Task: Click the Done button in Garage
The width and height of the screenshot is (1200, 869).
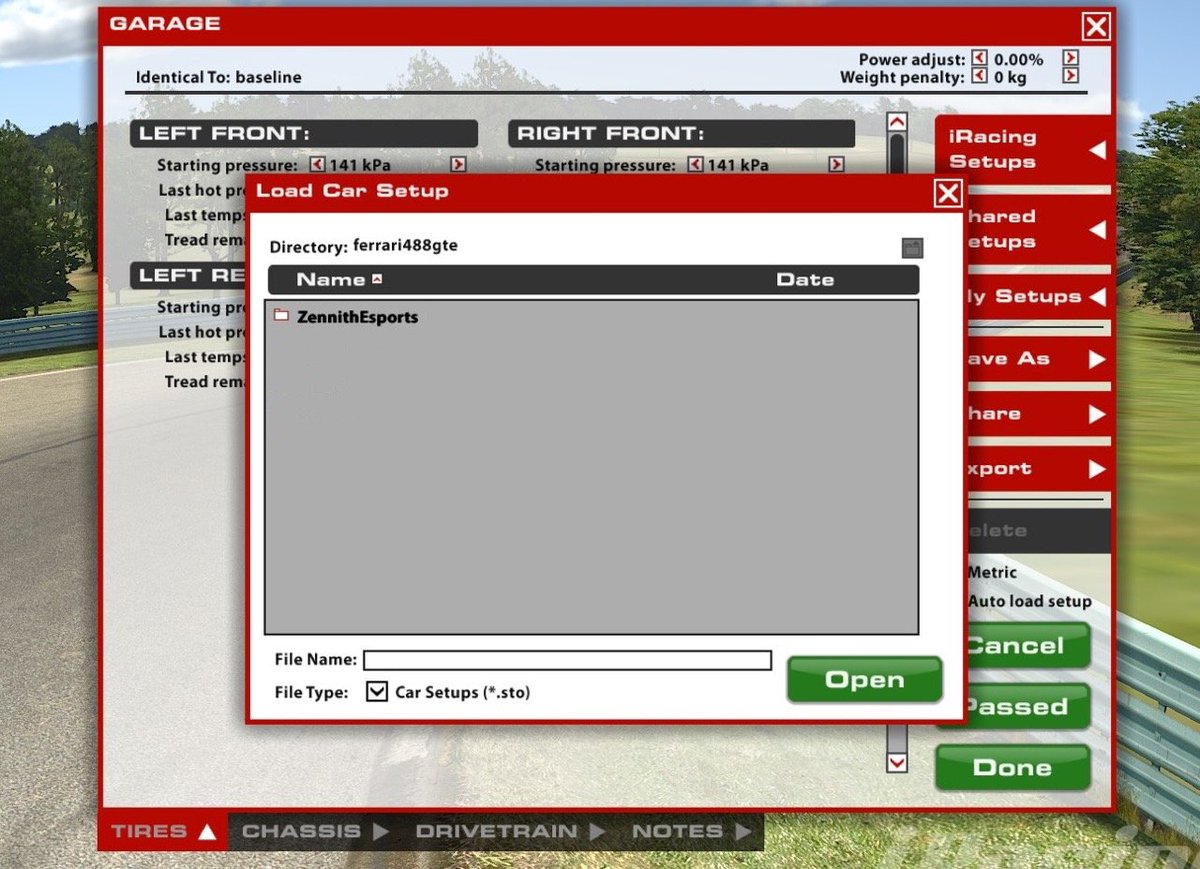Action: click(x=1012, y=768)
